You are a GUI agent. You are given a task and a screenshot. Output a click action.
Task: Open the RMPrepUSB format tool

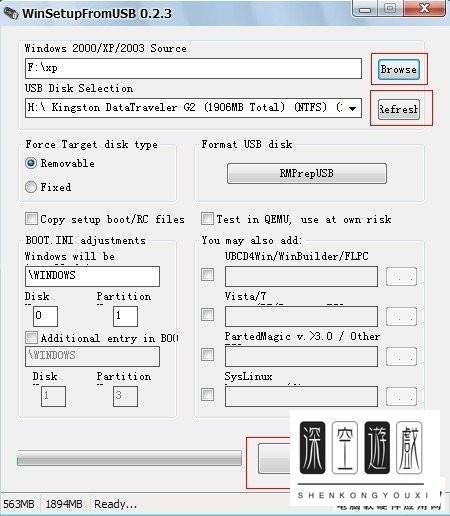[x=307, y=173]
